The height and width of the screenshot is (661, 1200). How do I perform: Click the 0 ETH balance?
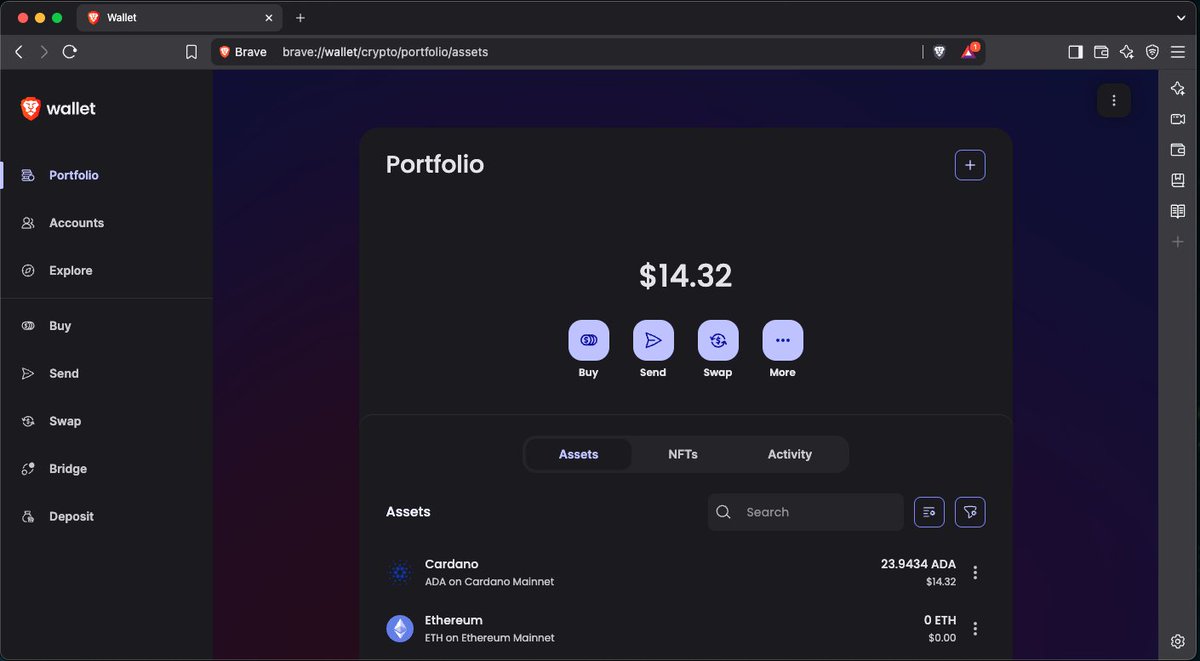tap(940, 620)
